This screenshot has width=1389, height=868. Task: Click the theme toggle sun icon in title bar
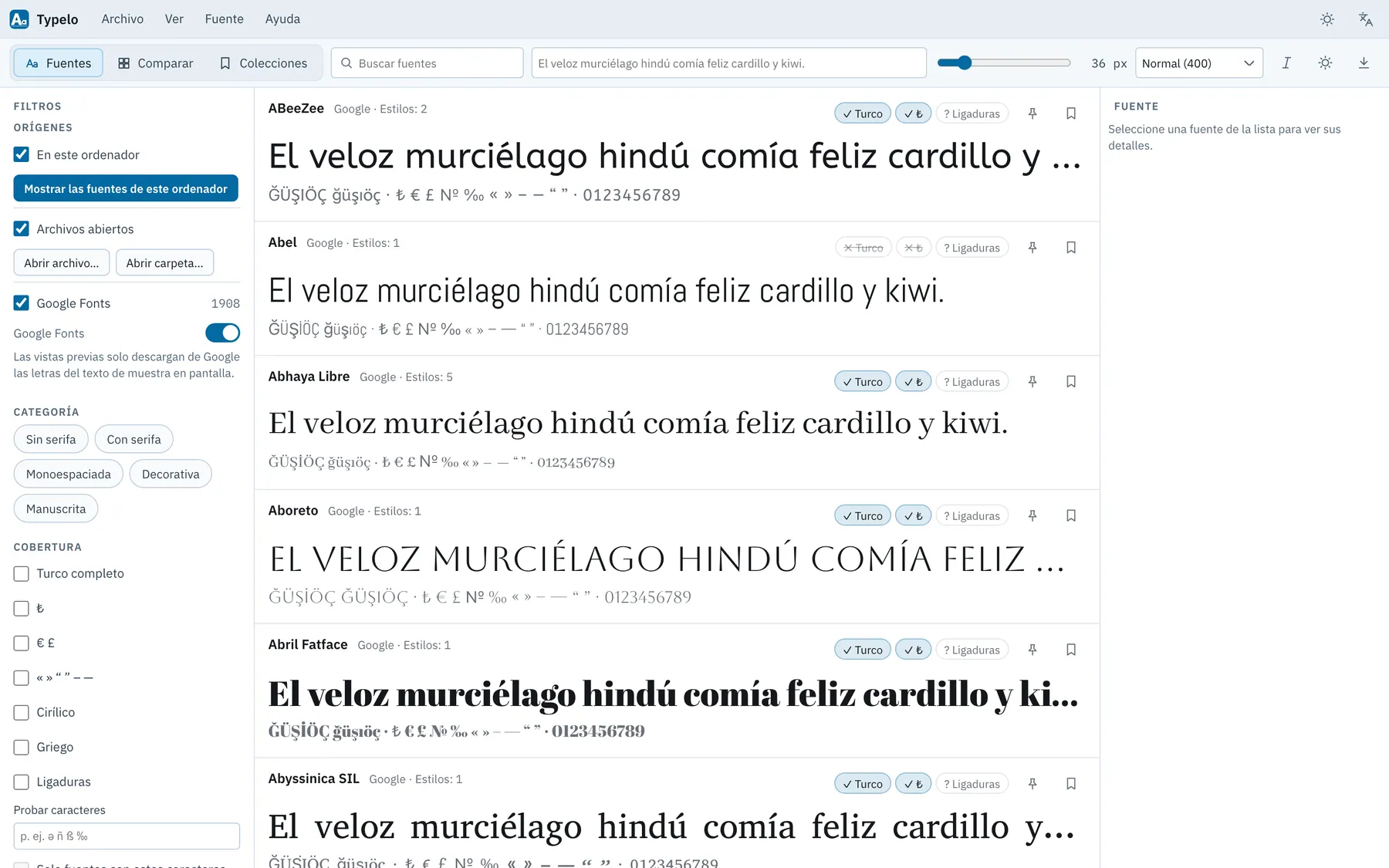(1327, 19)
